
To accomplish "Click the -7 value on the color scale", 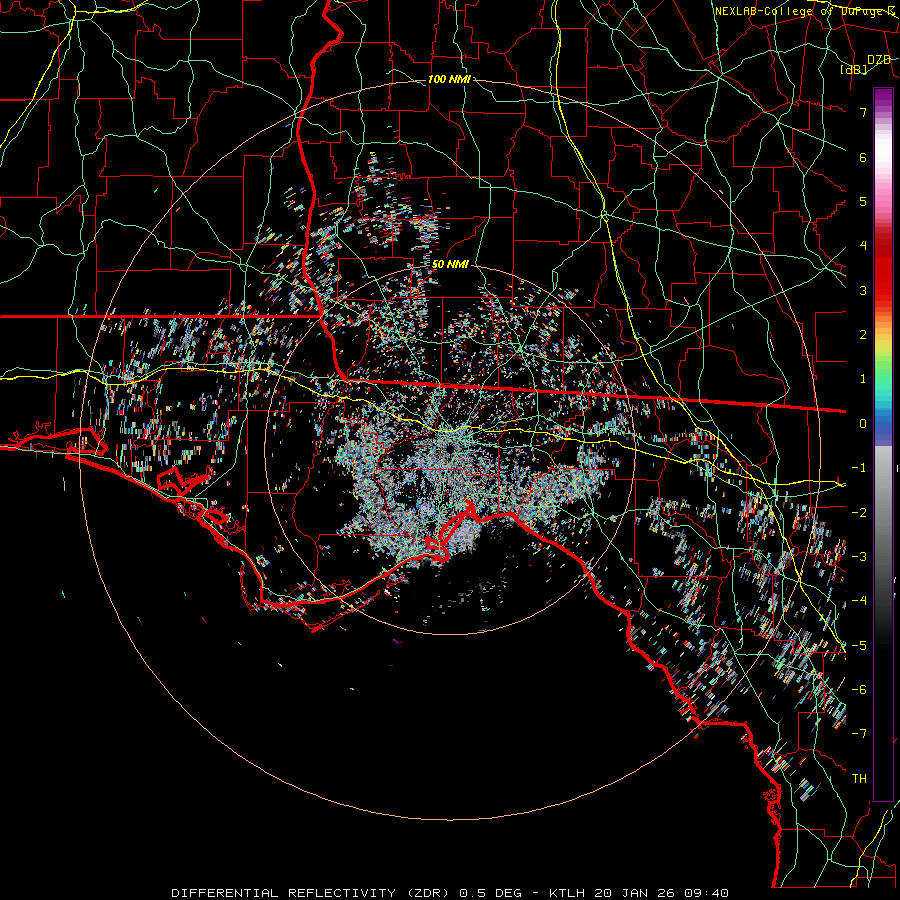I will [x=859, y=734].
